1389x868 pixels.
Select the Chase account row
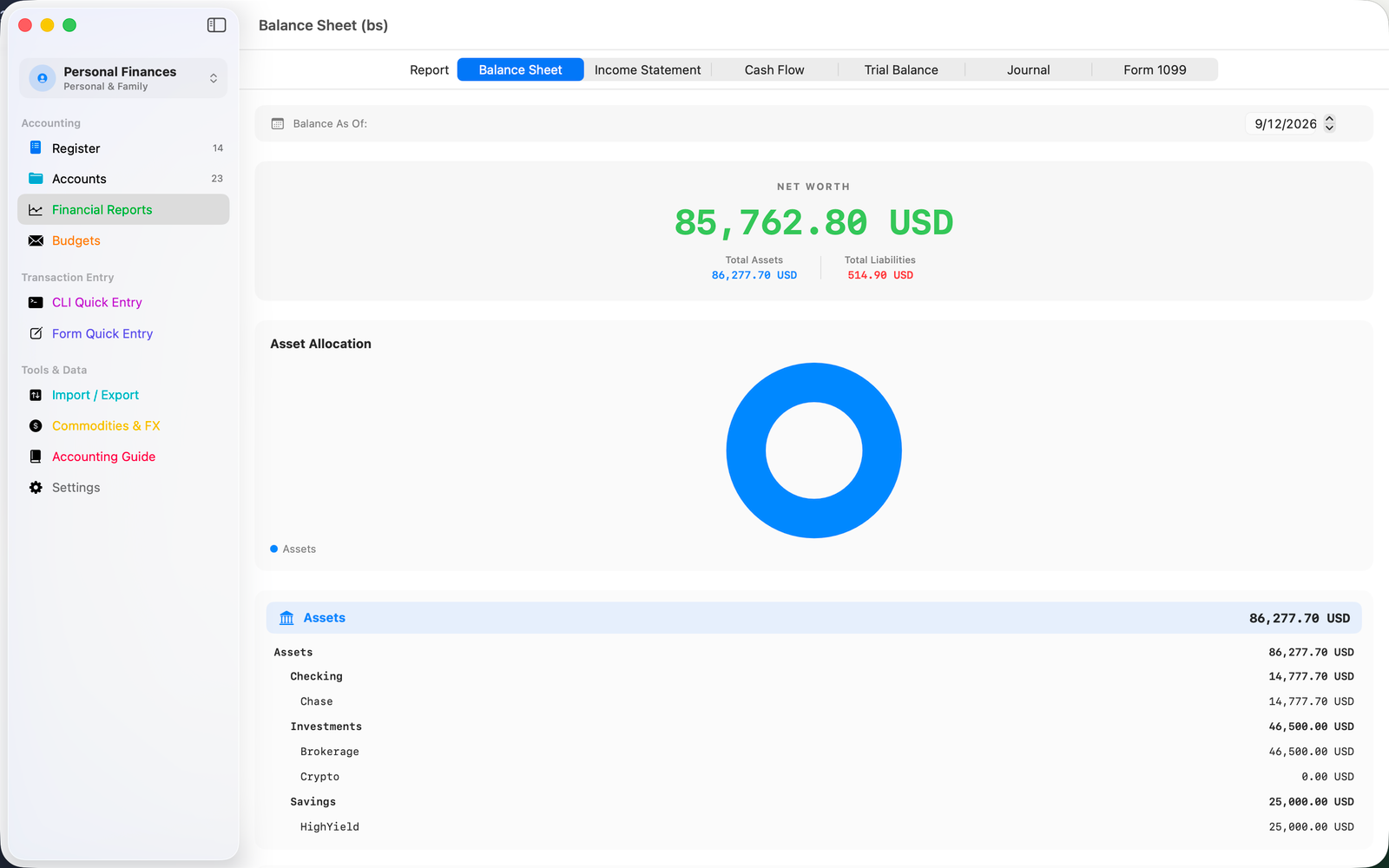point(813,701)
